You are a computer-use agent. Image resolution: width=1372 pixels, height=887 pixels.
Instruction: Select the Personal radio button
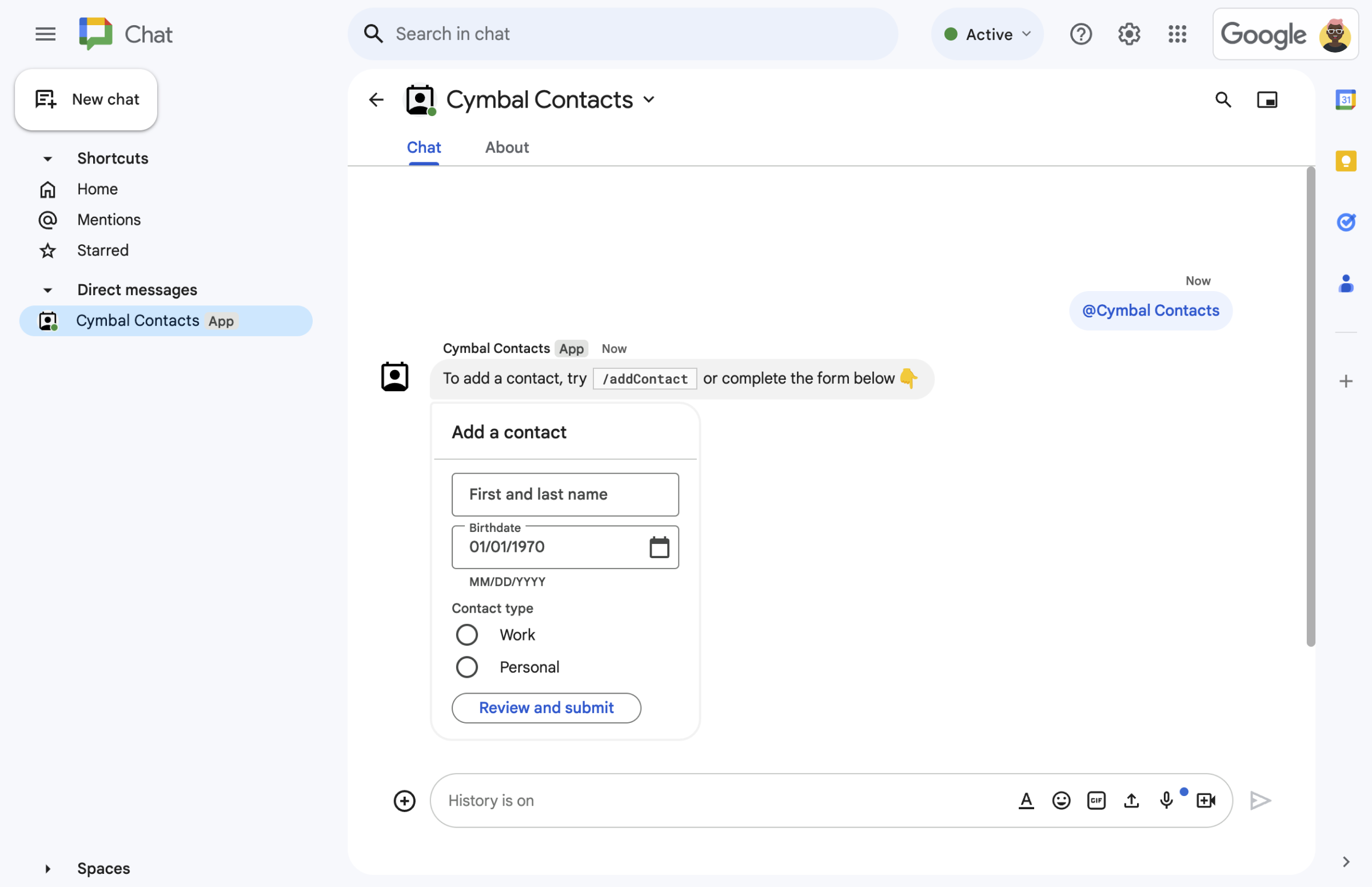point(465,666)
